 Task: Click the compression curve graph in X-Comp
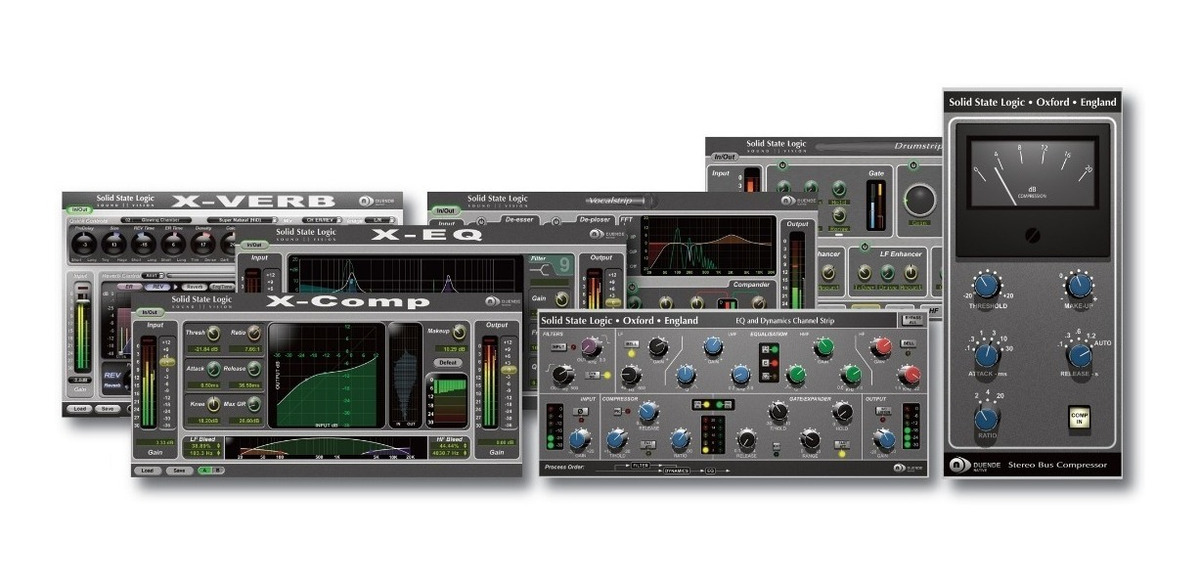327,375
